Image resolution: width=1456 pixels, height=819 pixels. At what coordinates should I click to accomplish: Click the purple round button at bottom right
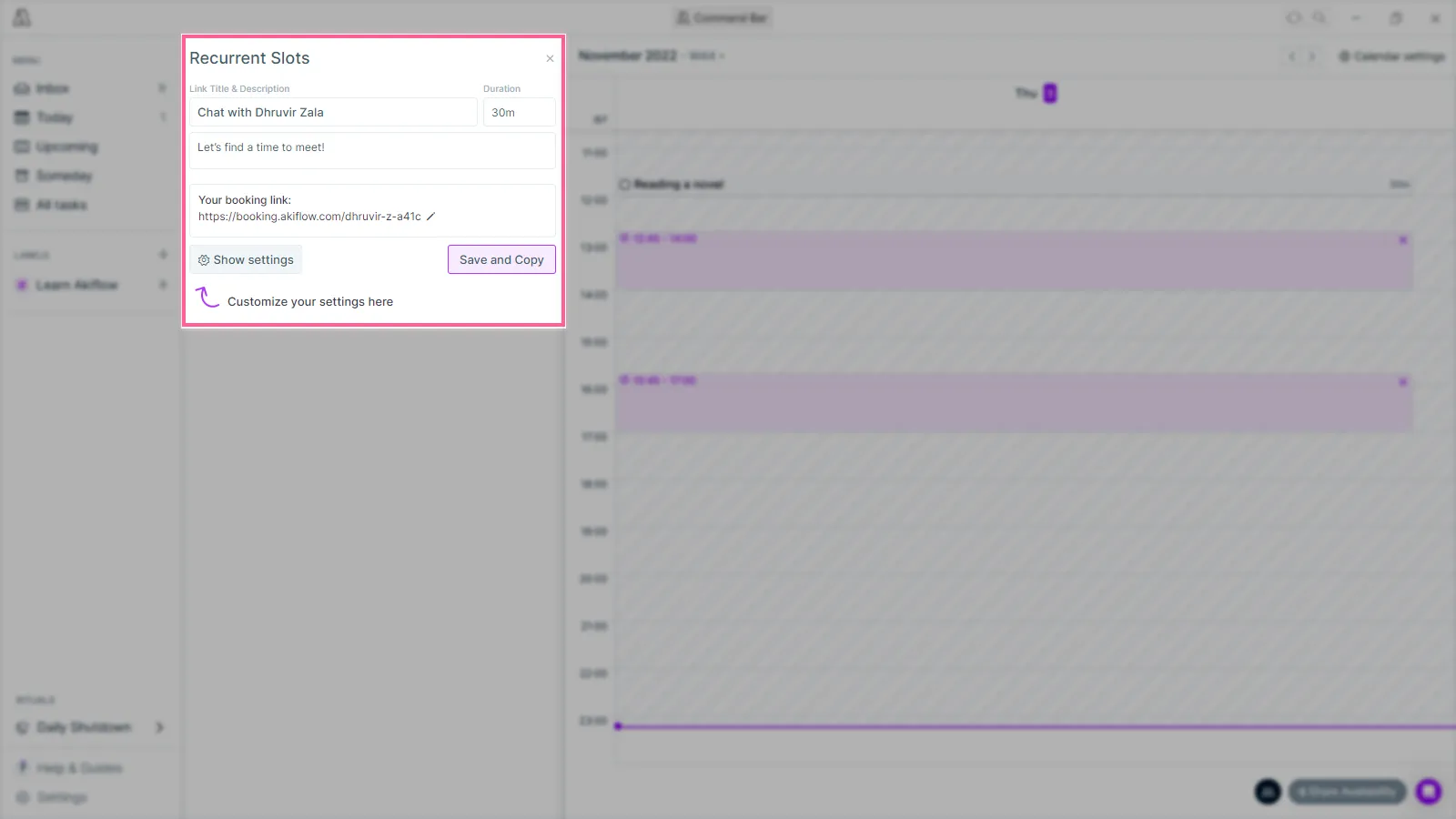(x=1429, y=792)
